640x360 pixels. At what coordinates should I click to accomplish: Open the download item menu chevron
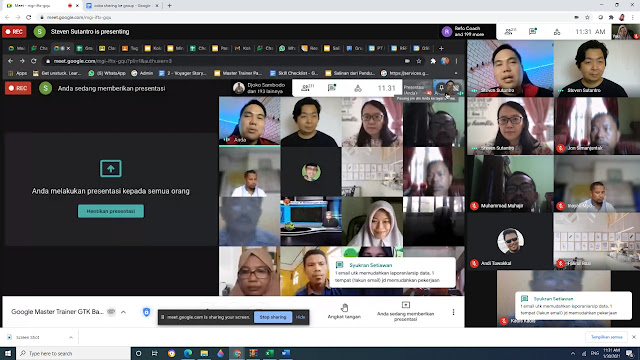[71, 337]
